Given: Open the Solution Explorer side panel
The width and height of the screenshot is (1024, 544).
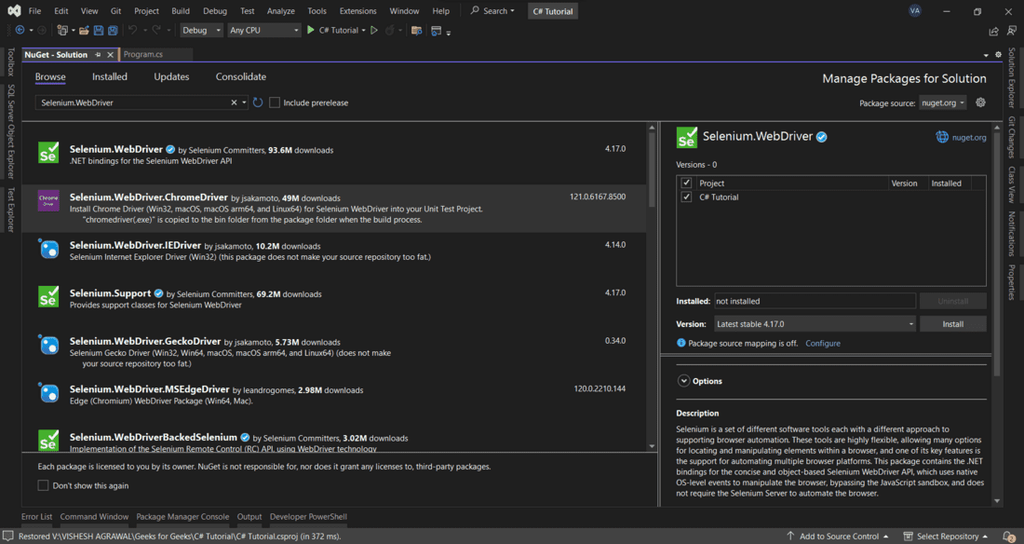Looking at the screenshot, I should 1011,78.
